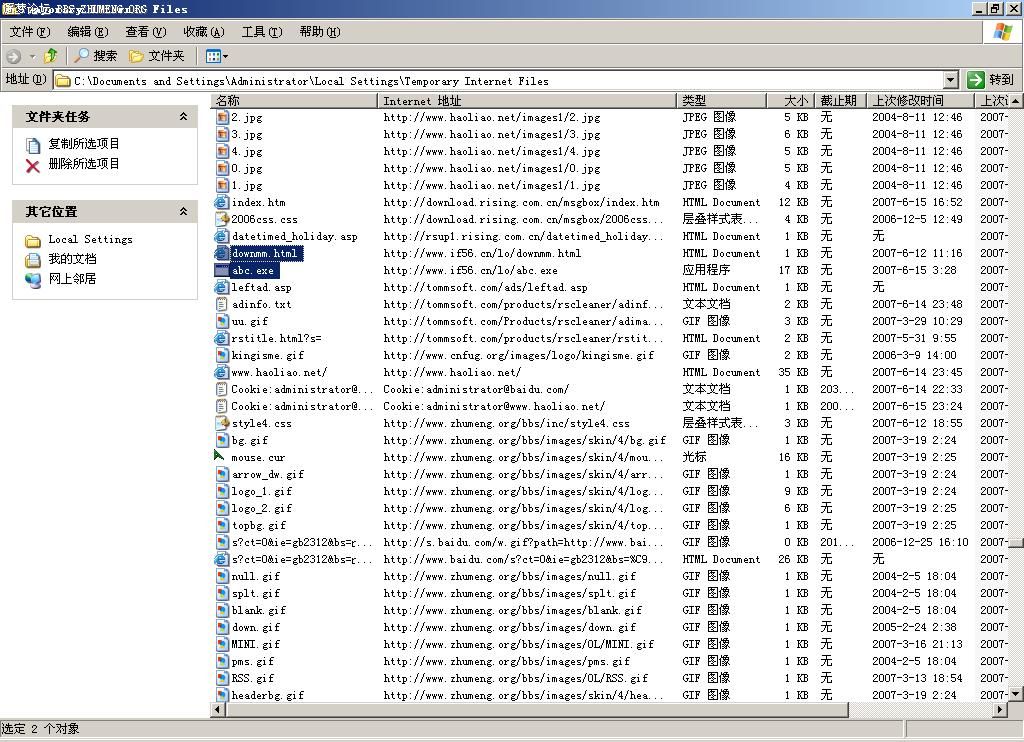Open 我的文档 link in sidebar

[x=72, y=259]
